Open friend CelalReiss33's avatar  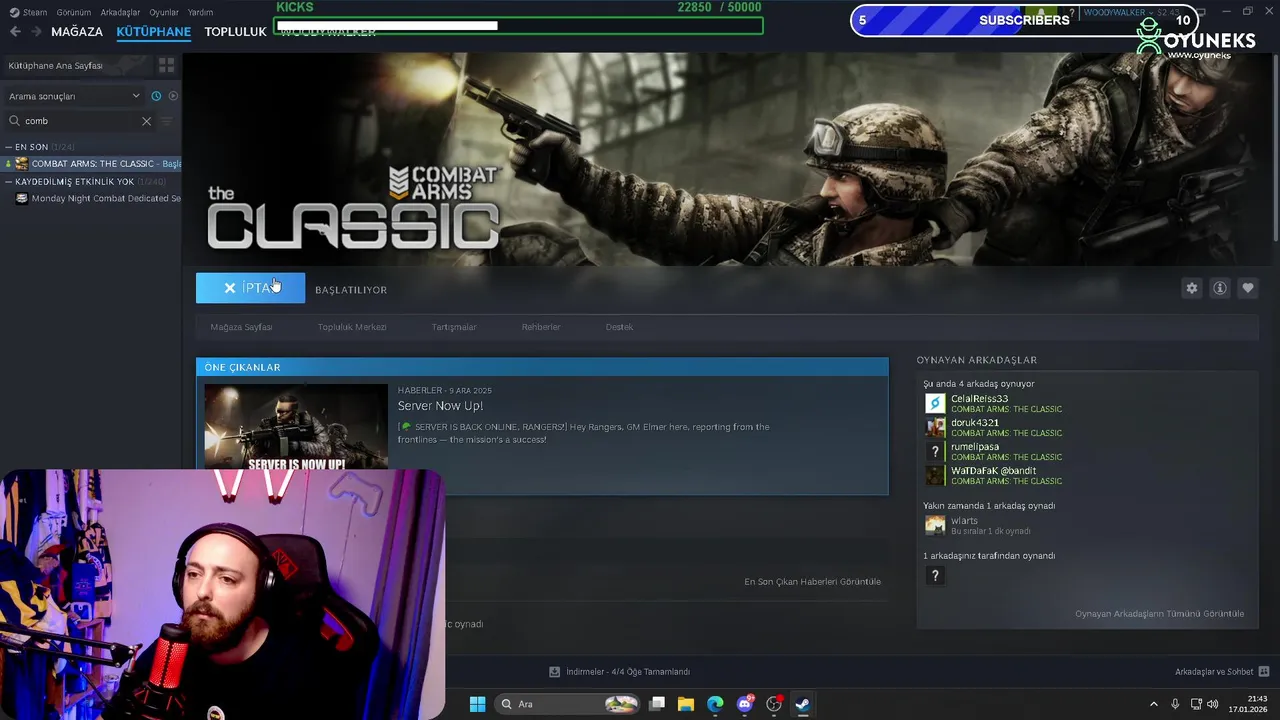[x=935, y=403]
